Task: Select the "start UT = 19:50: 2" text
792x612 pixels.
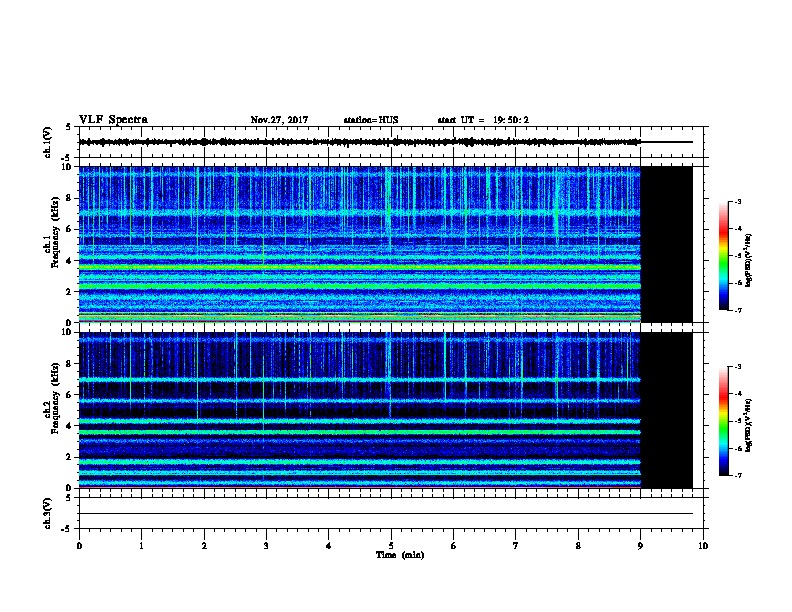Action: (x=483, y=120)
